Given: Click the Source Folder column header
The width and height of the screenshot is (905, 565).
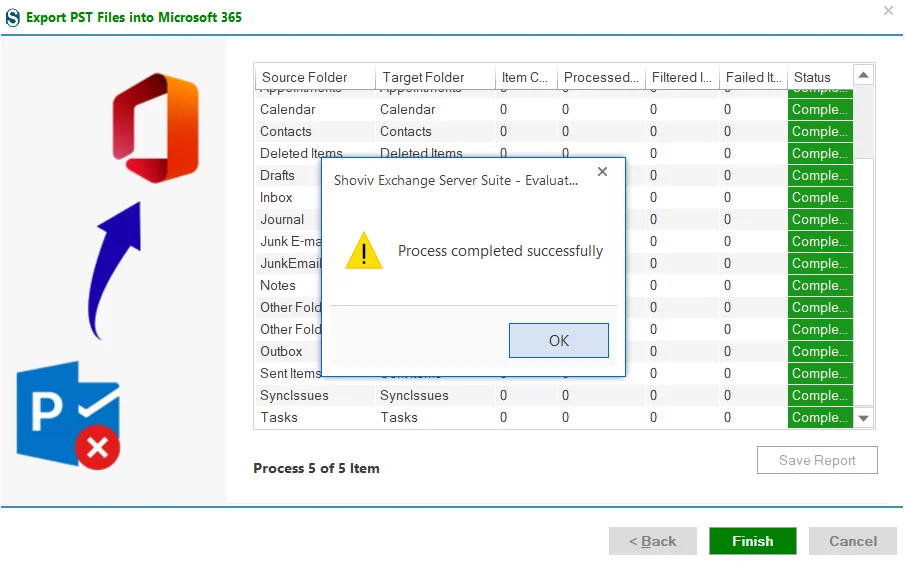Looking at the screenshot, I should tap(315, 77).
